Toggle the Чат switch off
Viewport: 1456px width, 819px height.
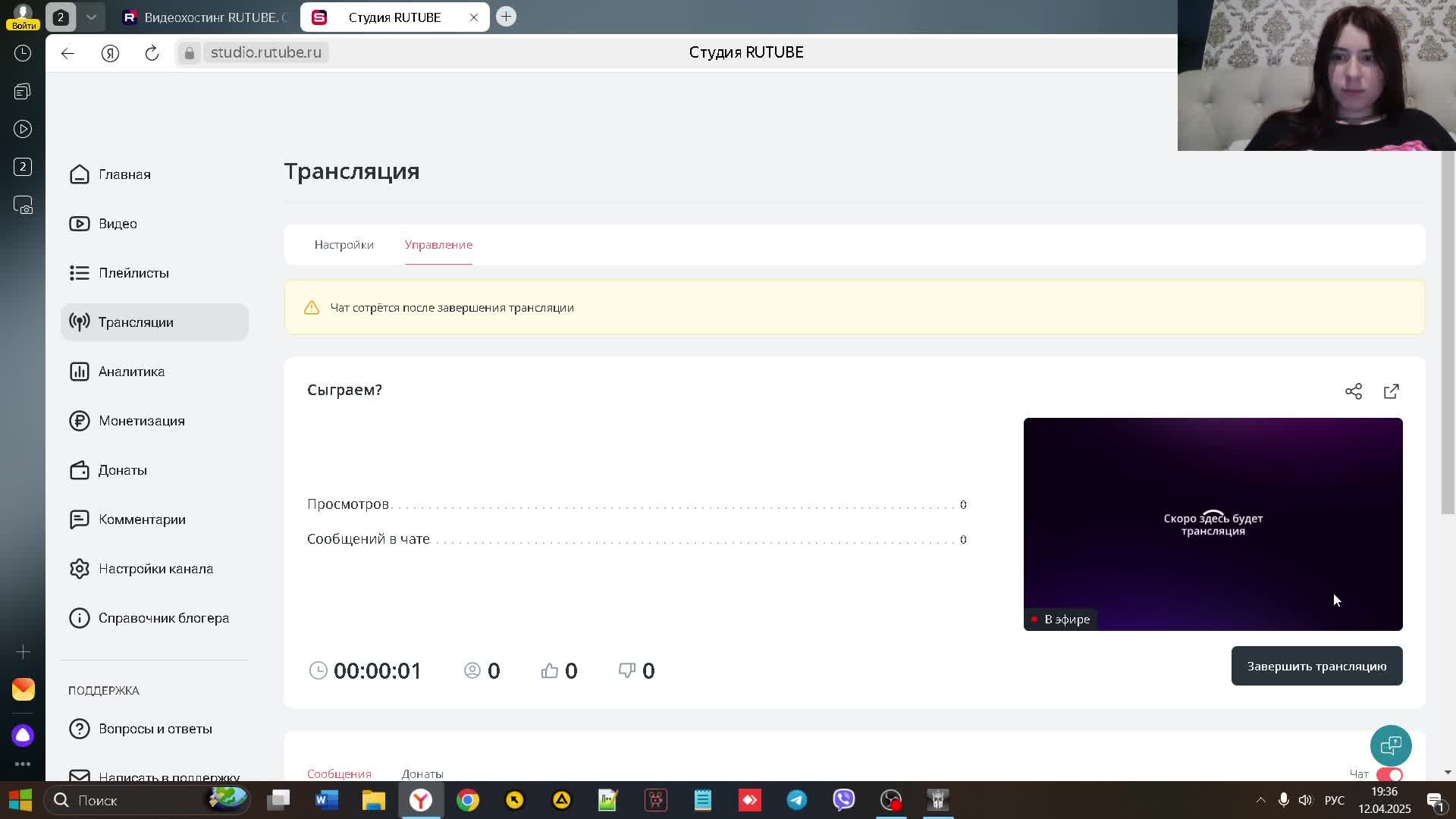(1390, 774)
